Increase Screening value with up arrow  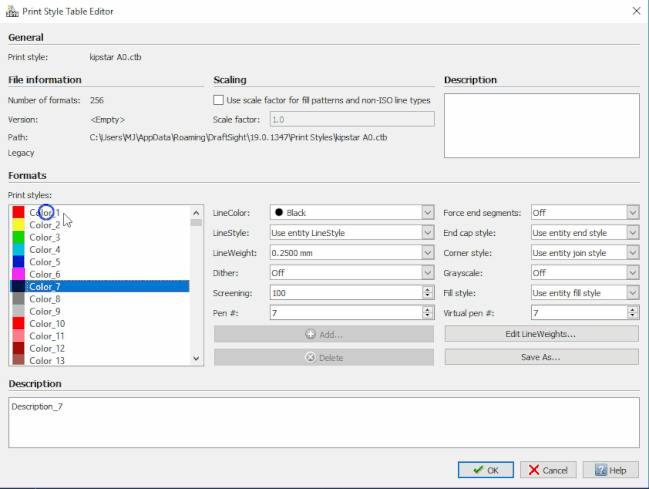pyautogui.click(x=428, y=289)
